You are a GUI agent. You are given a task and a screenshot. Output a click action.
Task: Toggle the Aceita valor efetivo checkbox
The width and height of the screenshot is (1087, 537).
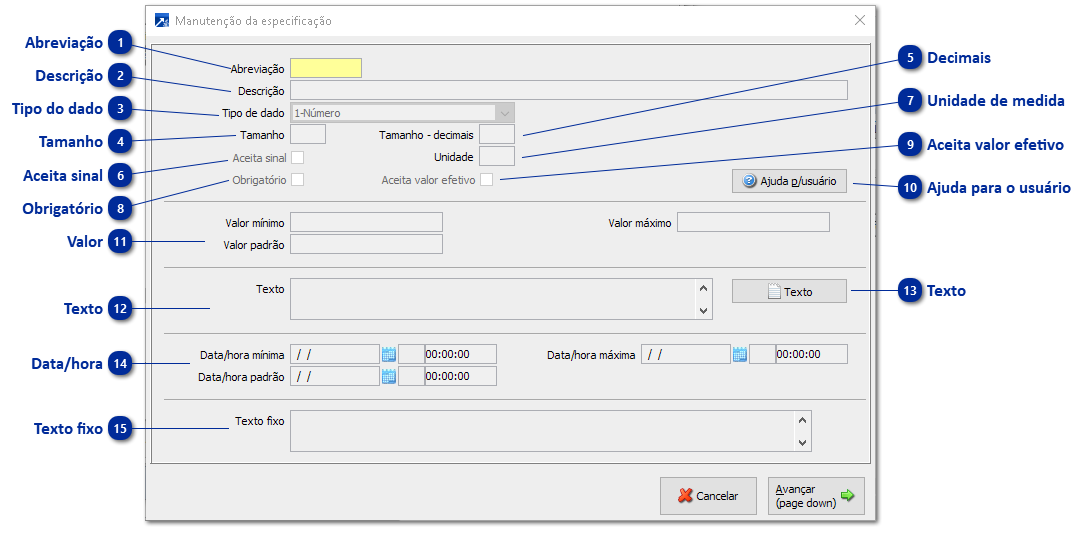pyautogui.click(x=487, y=179)
